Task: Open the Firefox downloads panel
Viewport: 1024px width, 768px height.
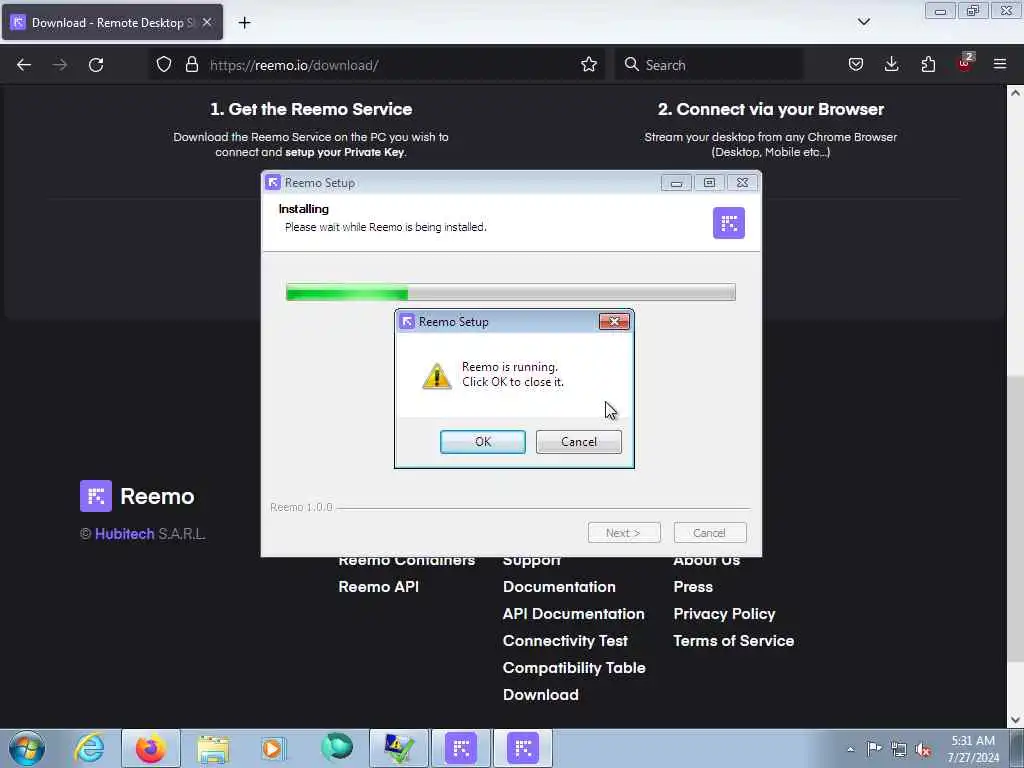Action: pos(891,64)
